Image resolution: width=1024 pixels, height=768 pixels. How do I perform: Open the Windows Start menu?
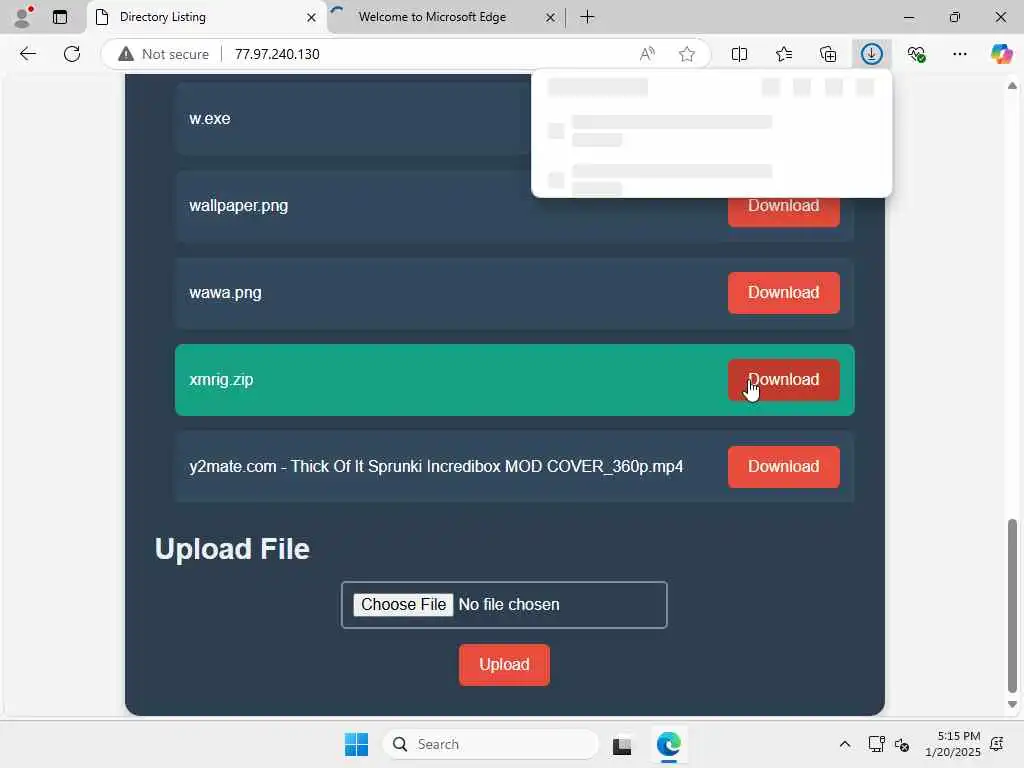(x=356, y=744)
